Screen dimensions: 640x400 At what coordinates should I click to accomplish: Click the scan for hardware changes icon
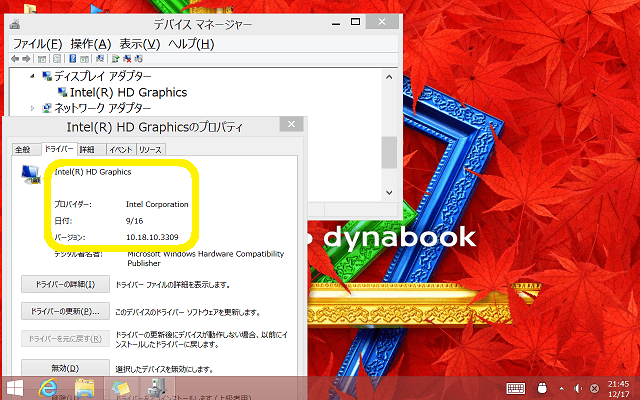(x=100, y=59)
